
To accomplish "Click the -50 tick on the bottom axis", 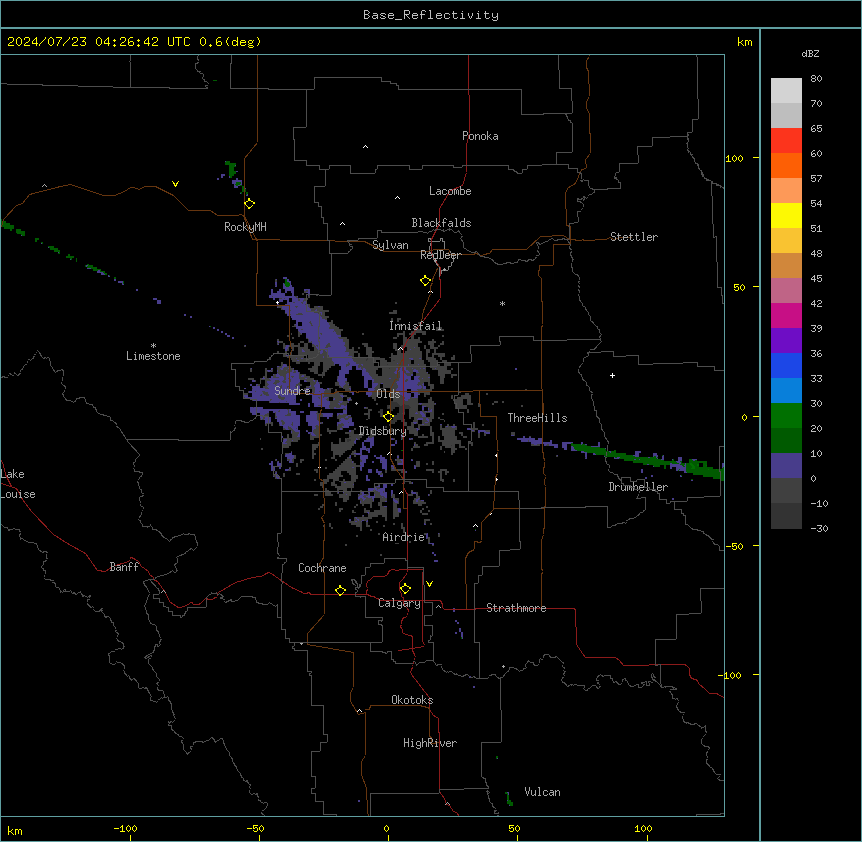I will 255,828.
